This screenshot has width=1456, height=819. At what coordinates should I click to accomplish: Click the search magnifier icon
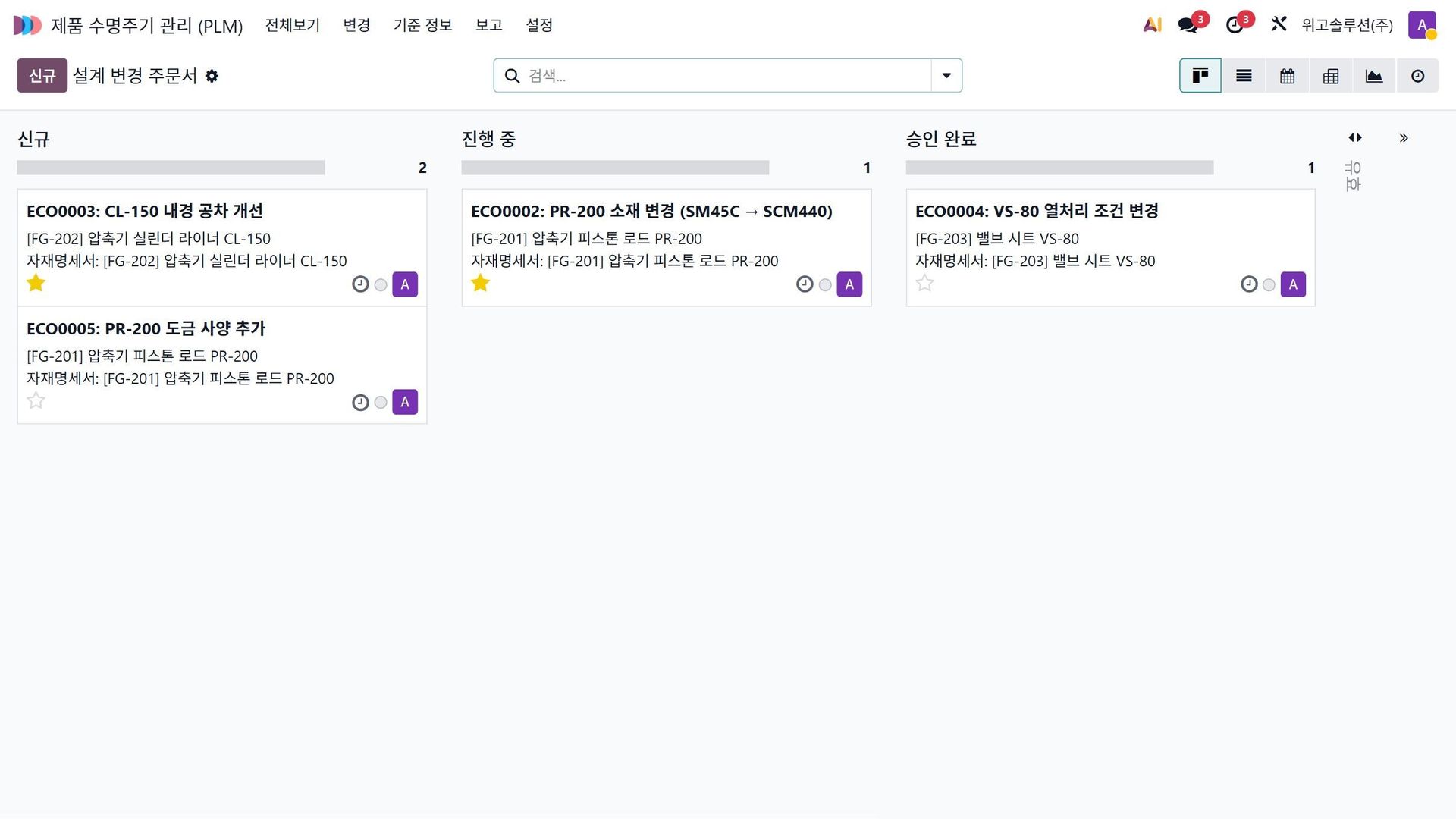coord(513,76)
